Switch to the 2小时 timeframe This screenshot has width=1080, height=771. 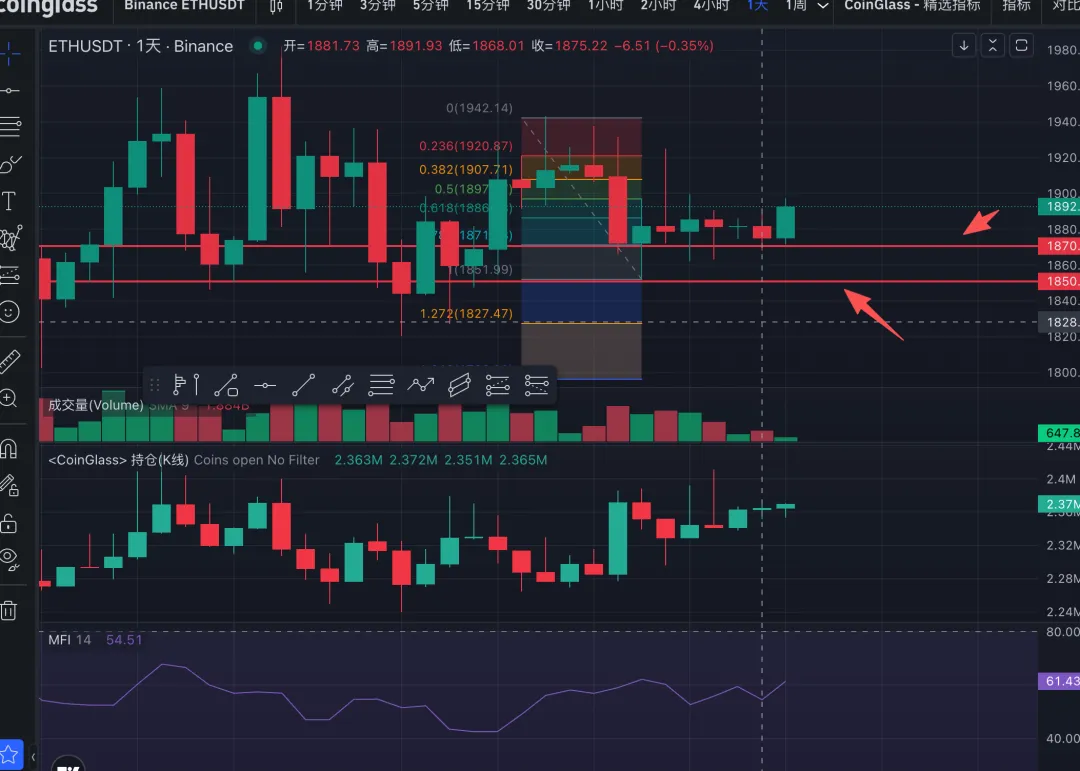click(658, 6)
